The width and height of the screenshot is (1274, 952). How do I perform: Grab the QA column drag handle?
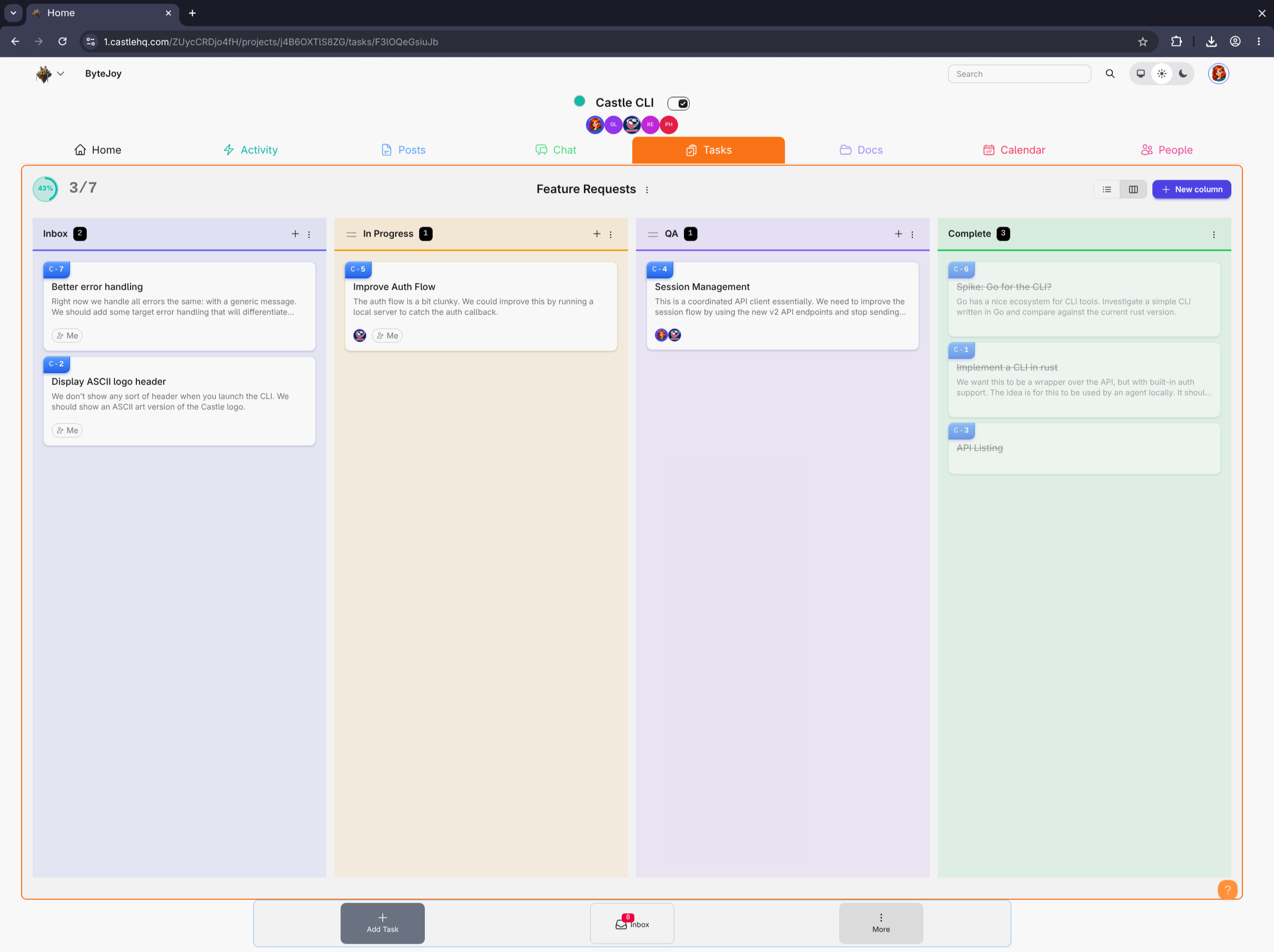(x=653, y=234)
